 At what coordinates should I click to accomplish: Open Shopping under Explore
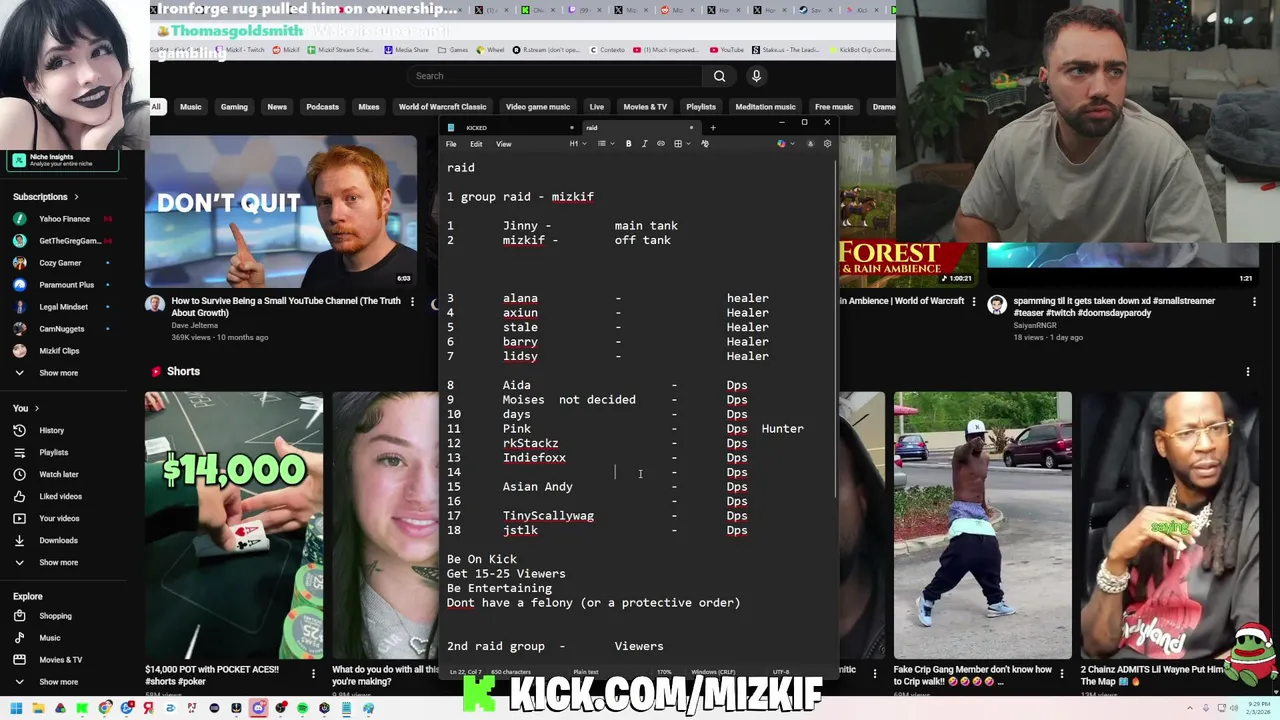pos(55,616)
